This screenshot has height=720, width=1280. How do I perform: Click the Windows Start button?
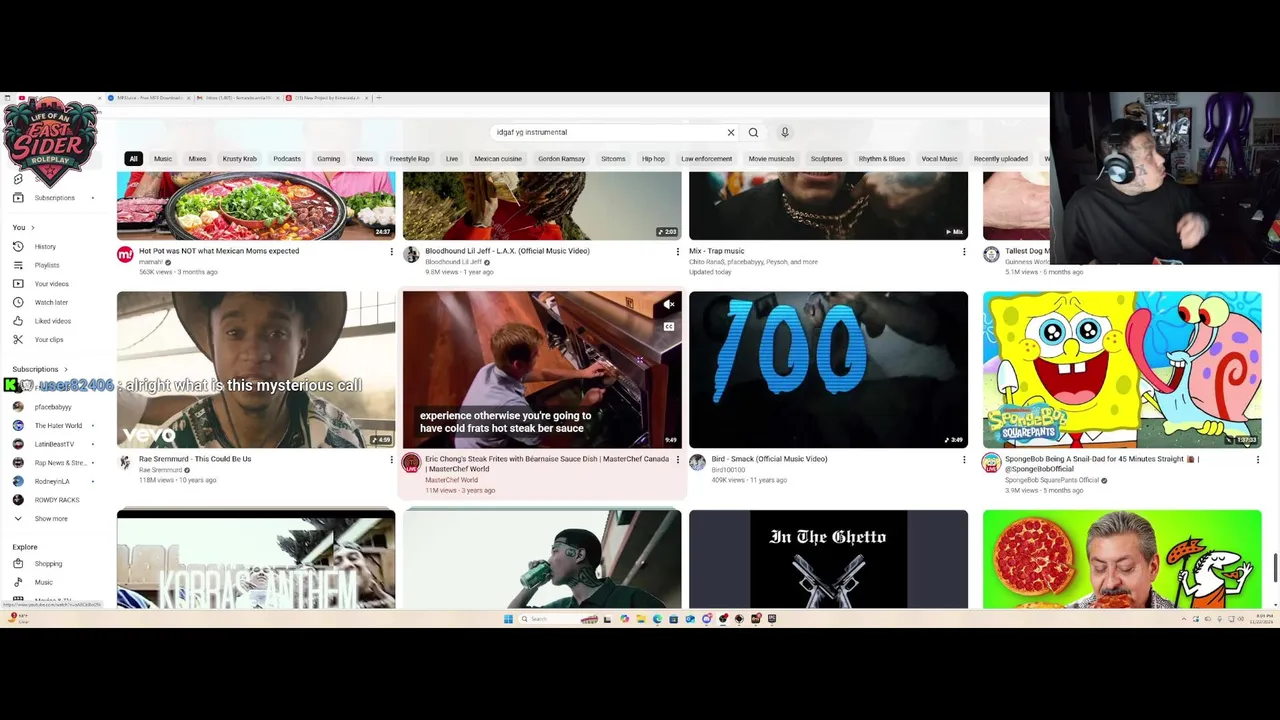[x=509, y=619]
